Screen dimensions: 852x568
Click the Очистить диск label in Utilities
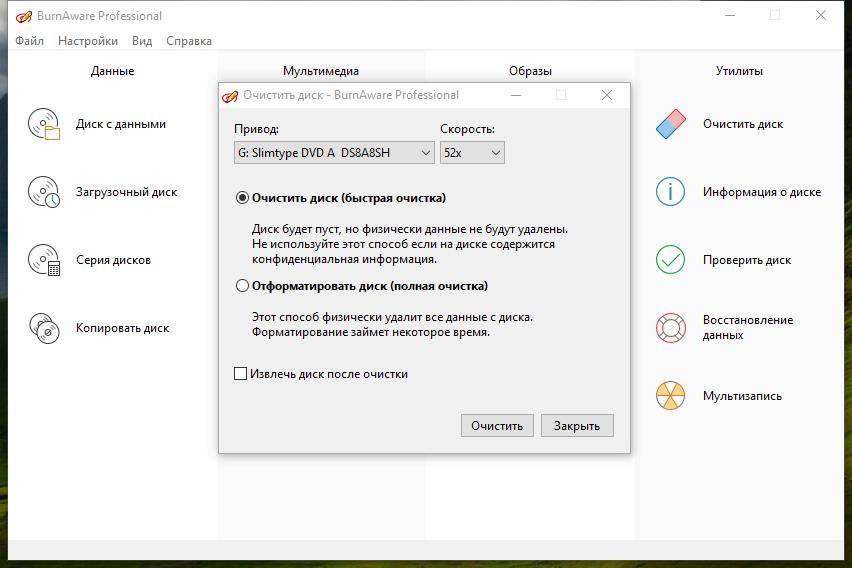point(743,124)
